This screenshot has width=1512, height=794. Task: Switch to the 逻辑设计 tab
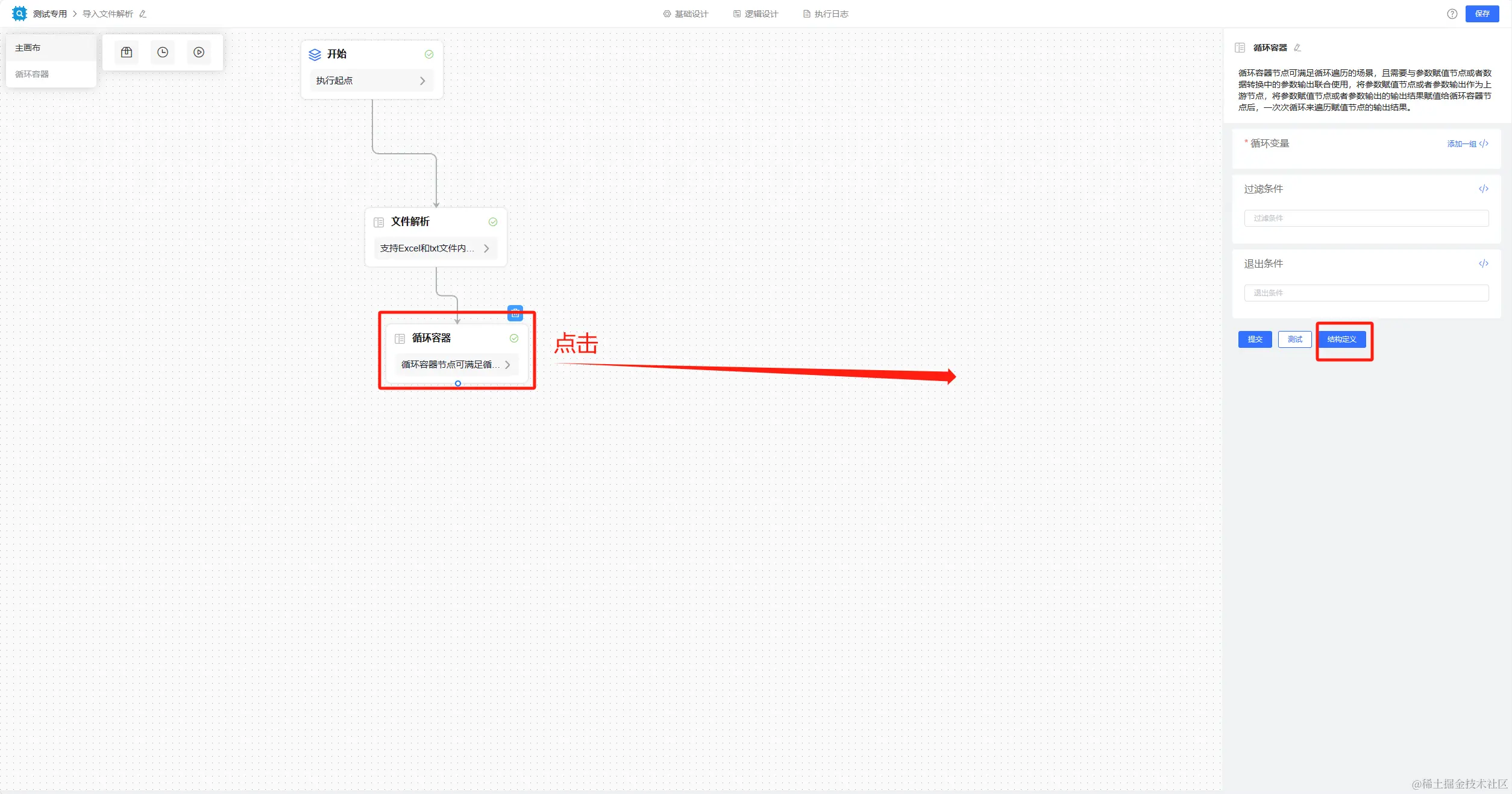pyautogui.click(x=756, y=14)
